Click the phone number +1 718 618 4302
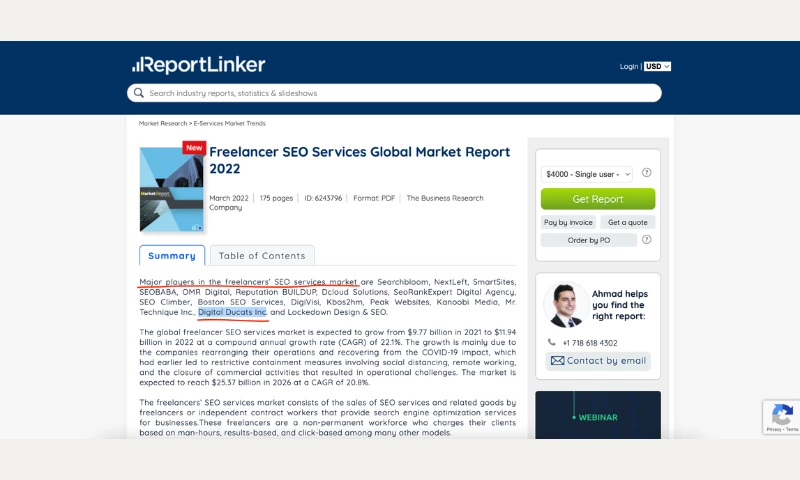The image size is (800, 480). [590, 343]
